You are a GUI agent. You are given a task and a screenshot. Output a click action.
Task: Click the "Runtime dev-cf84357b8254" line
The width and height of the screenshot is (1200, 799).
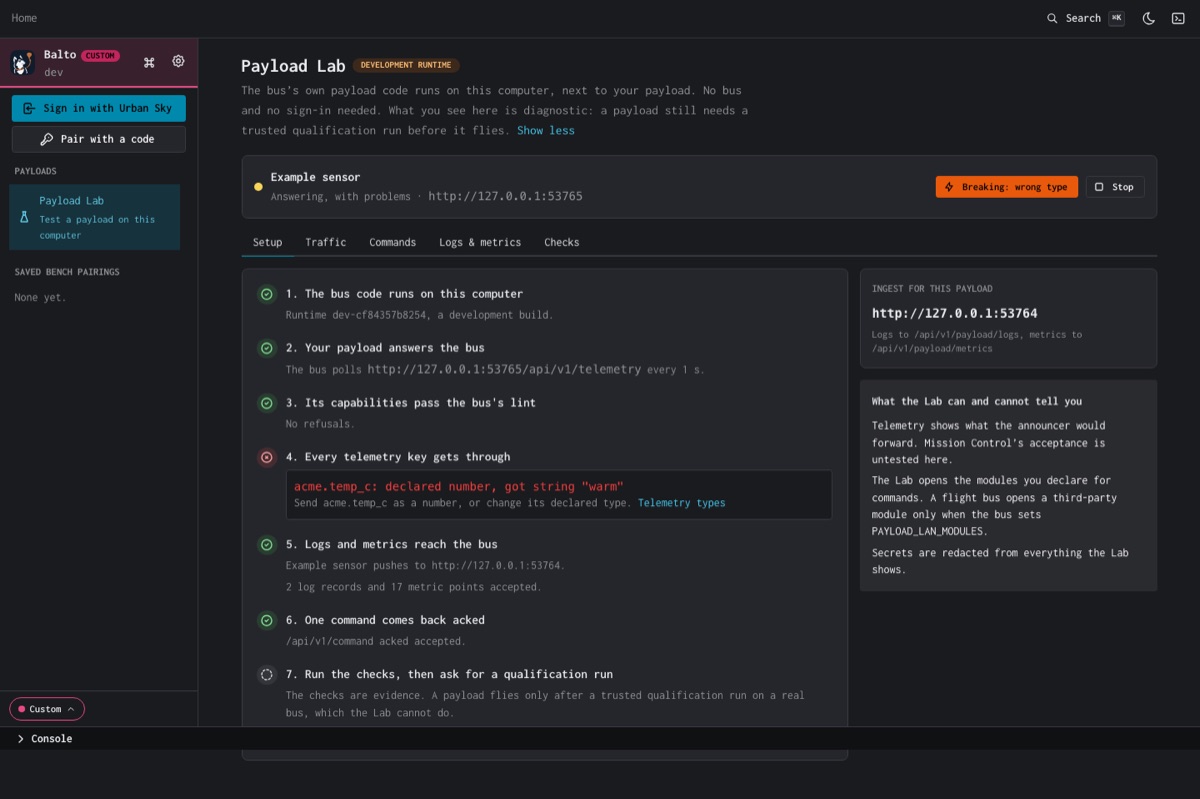(419, 315)
